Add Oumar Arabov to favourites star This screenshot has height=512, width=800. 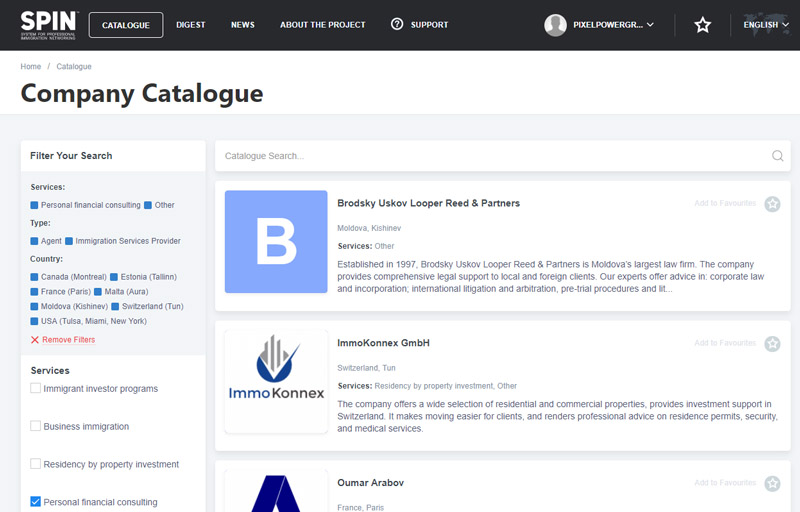tap(772, 483)
